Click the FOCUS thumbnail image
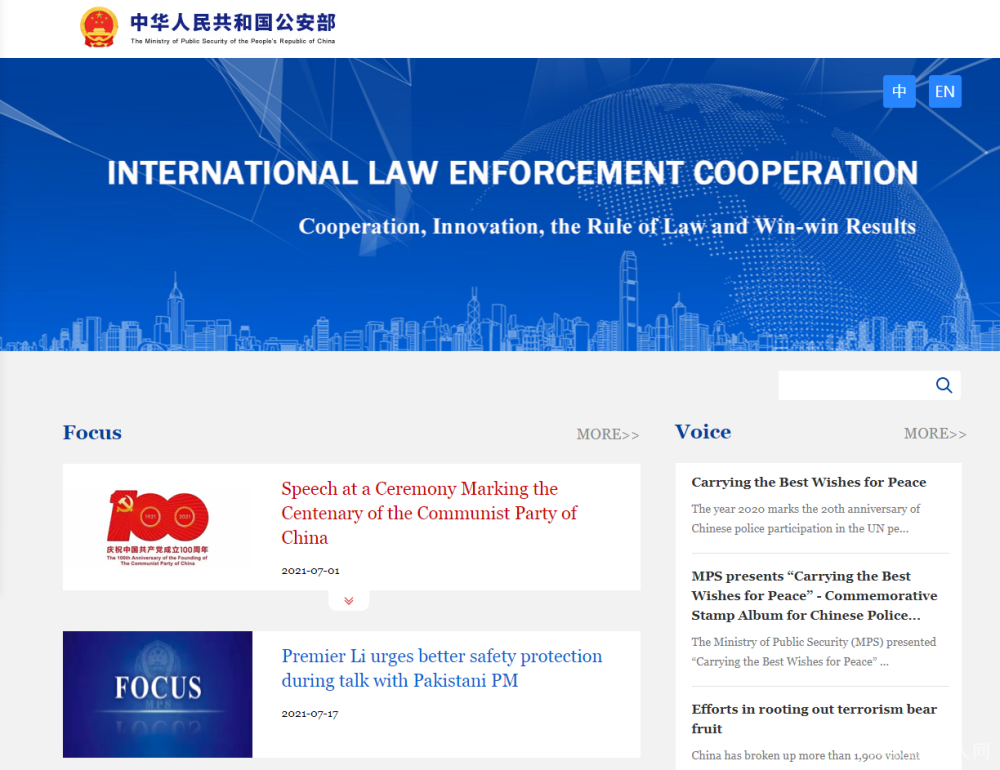 157,694
